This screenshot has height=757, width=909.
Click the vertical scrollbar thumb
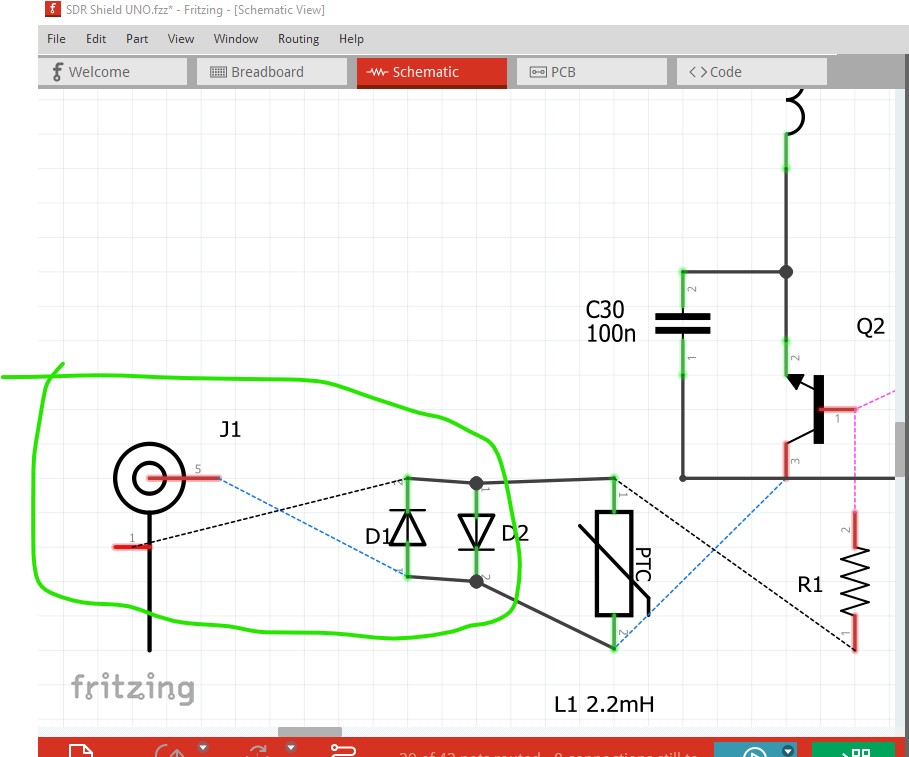[900, 449]
